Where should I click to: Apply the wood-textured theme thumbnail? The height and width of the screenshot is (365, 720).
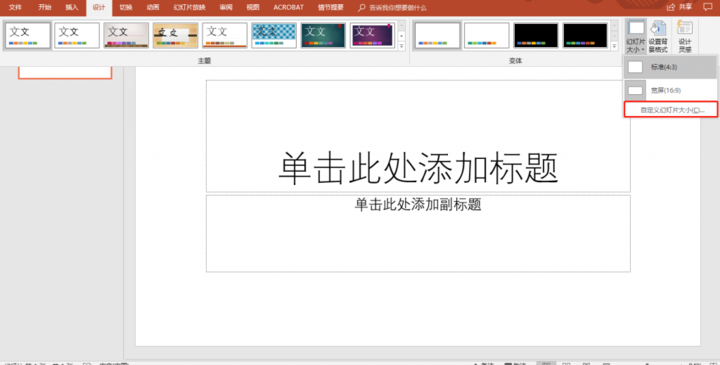click(x=175, y=35)
